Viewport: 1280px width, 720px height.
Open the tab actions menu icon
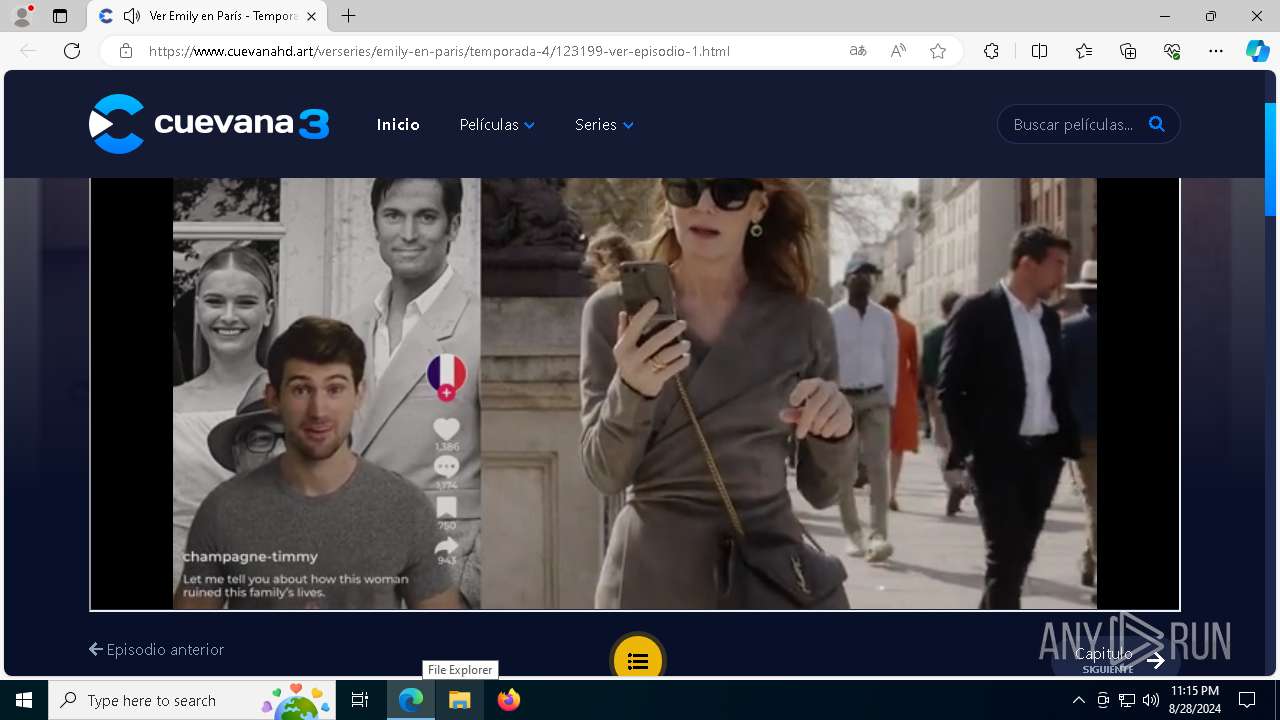pyautogui.click(x=60, y=16)
